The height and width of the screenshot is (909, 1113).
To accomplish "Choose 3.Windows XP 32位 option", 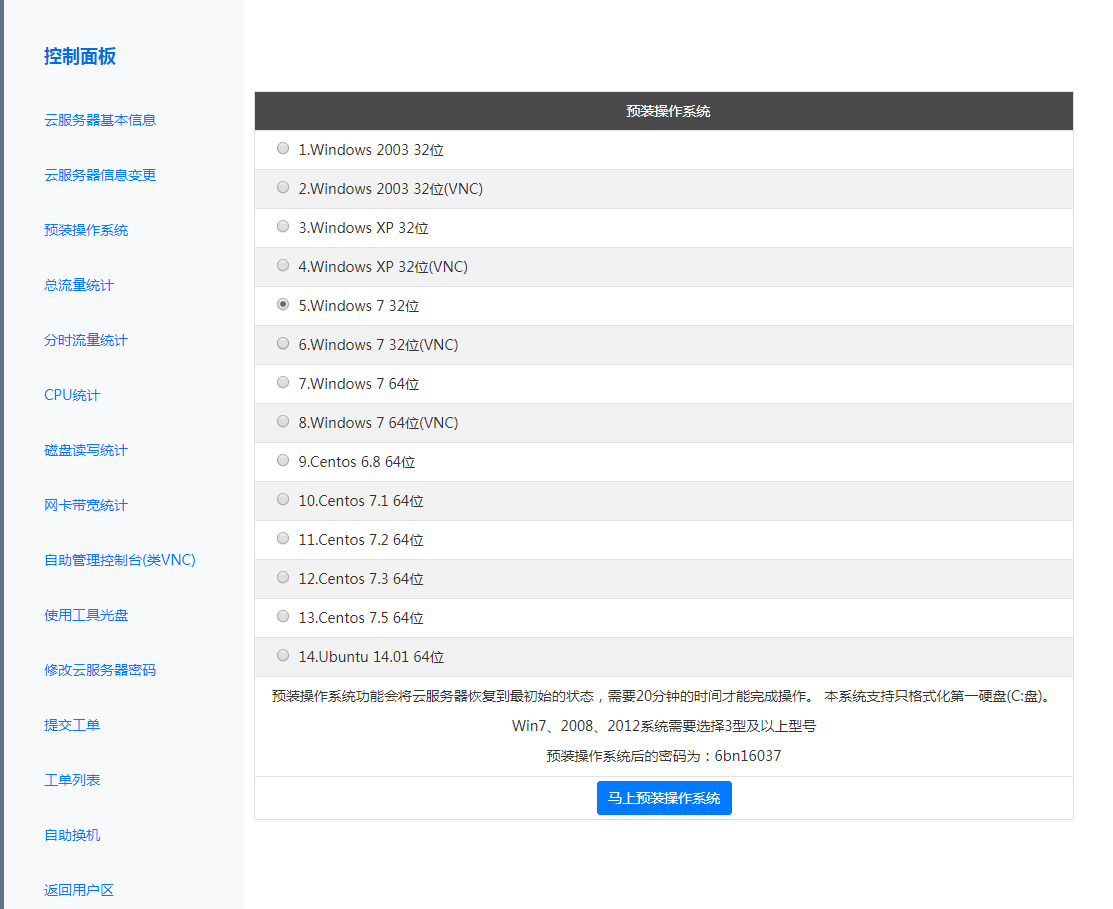I will pos(283,227).
